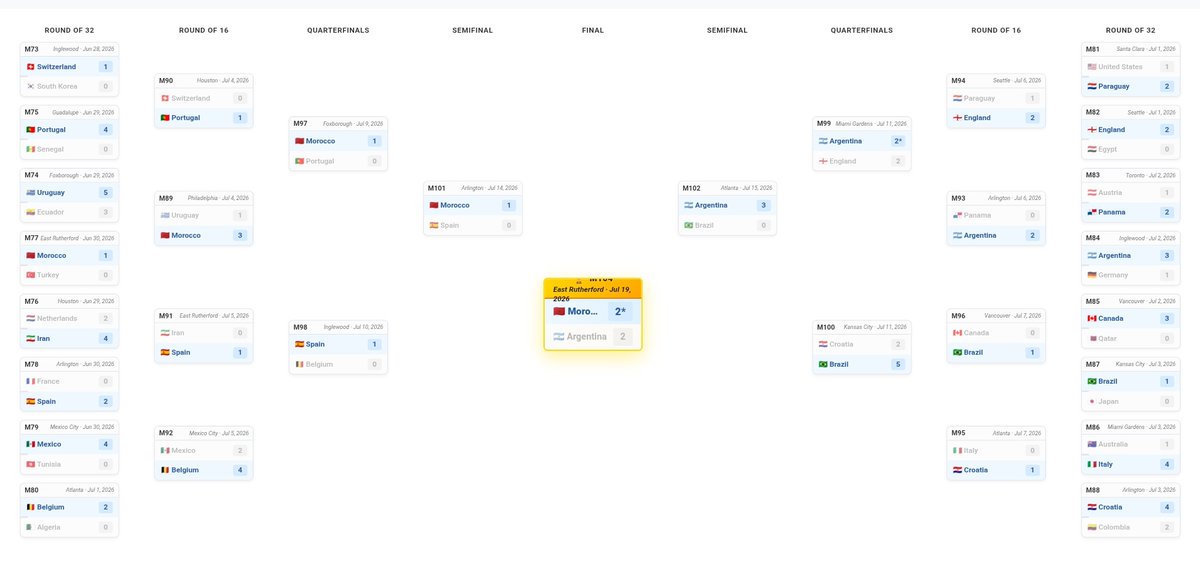Click Argentina's score 3 in M102
Viewport: 1200px width, 573px height.
(x=764, y=206)
